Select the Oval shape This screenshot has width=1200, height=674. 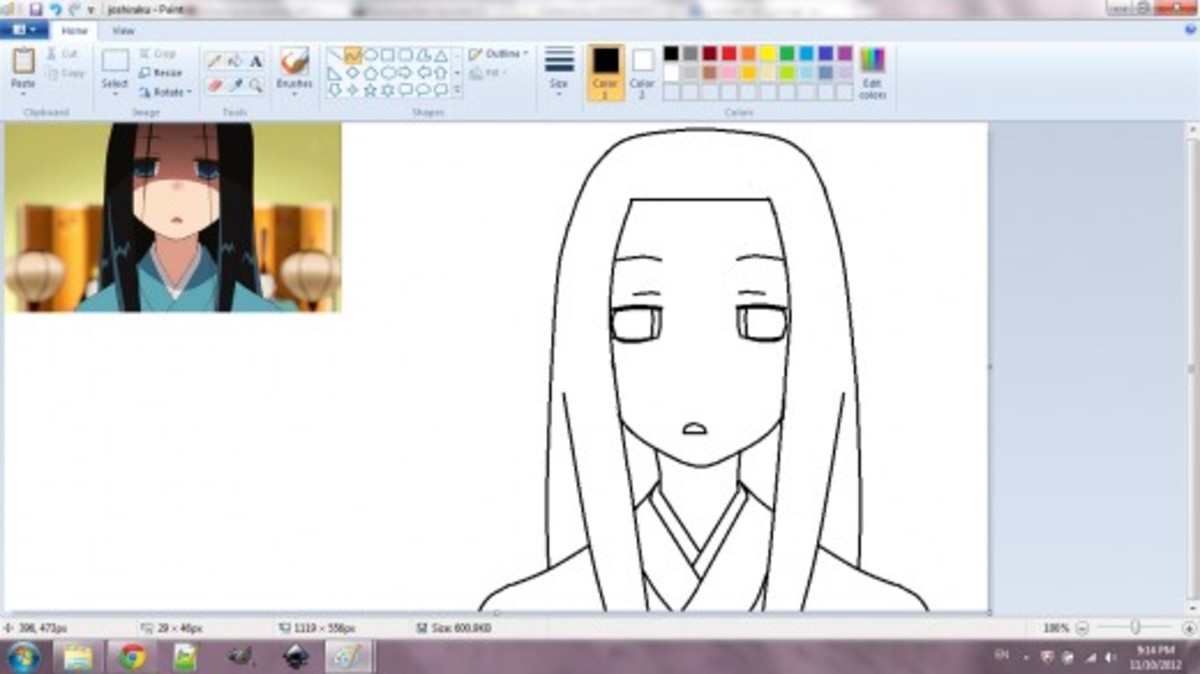point(372,55)
